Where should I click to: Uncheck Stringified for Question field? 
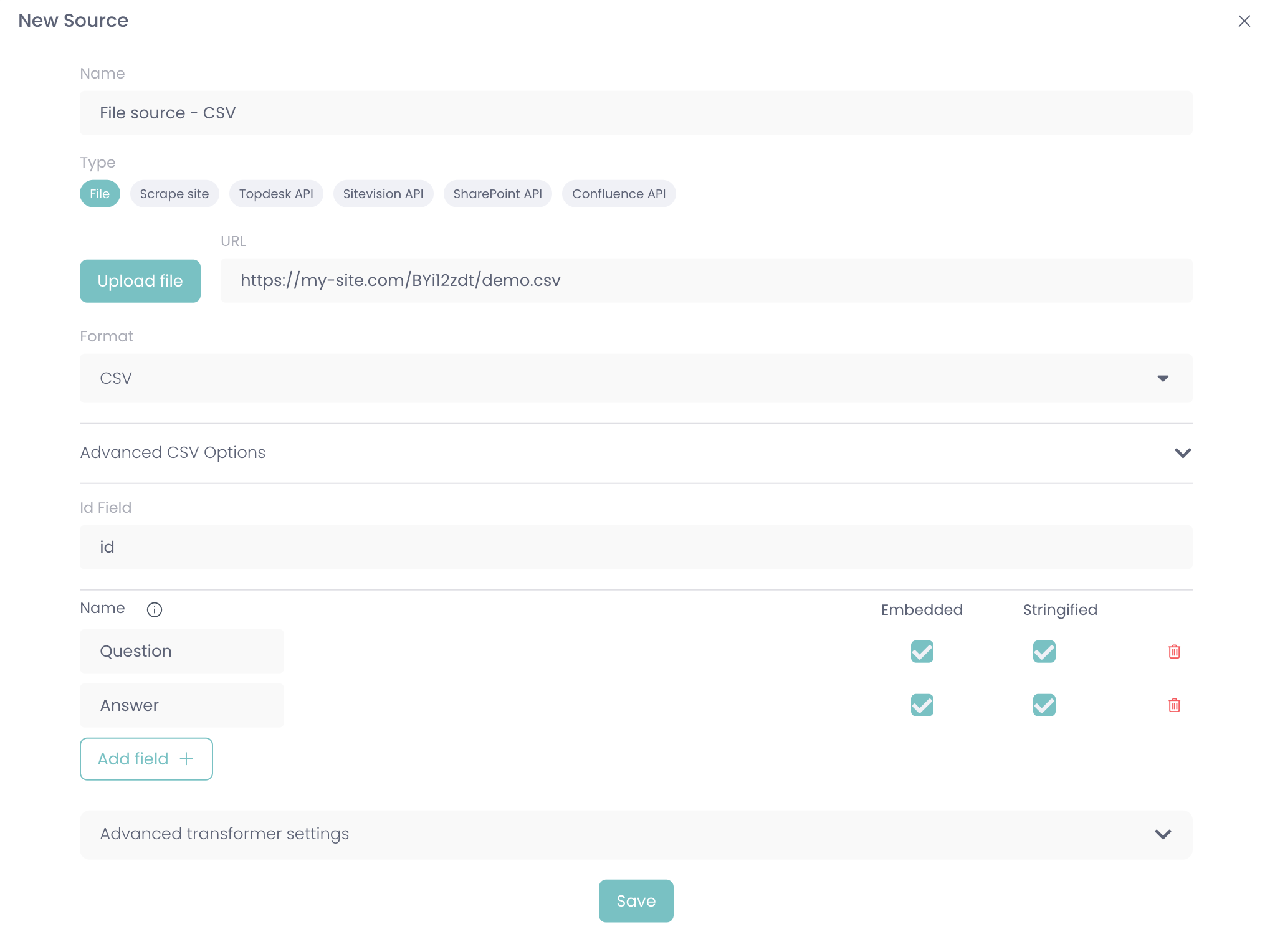(x=1044, y=652)
